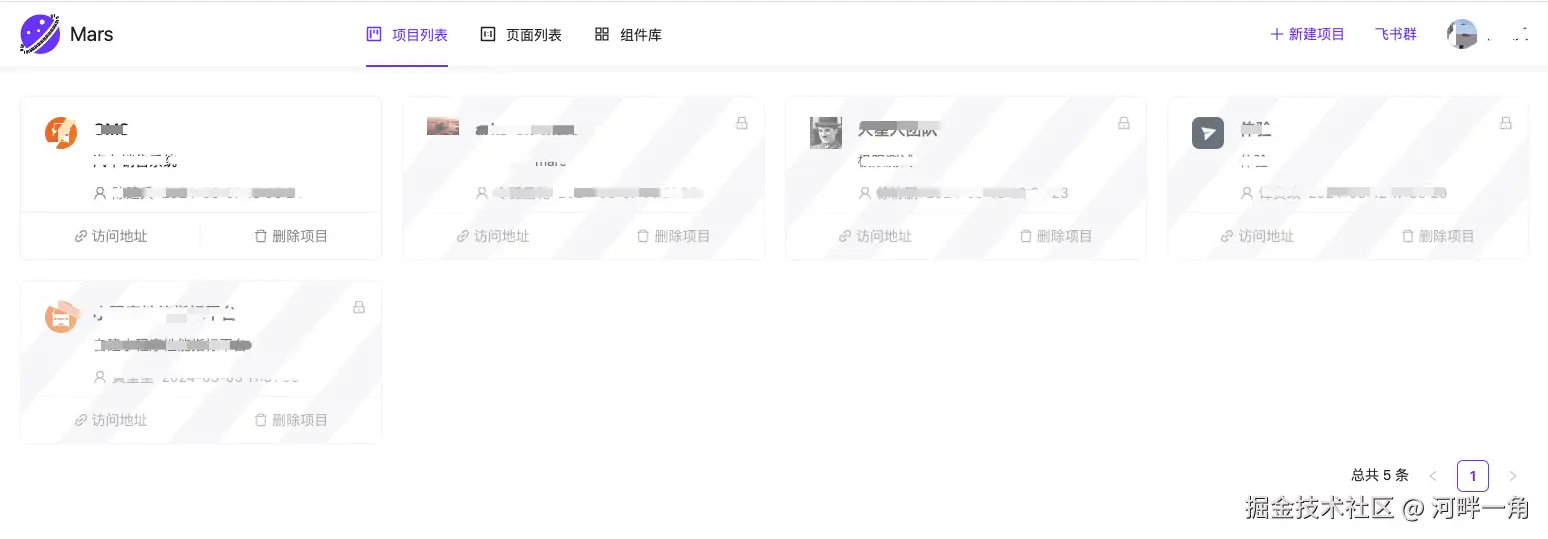
Task: Click 访问地址 on the fifth project card
Action: [x=110, y=420]
